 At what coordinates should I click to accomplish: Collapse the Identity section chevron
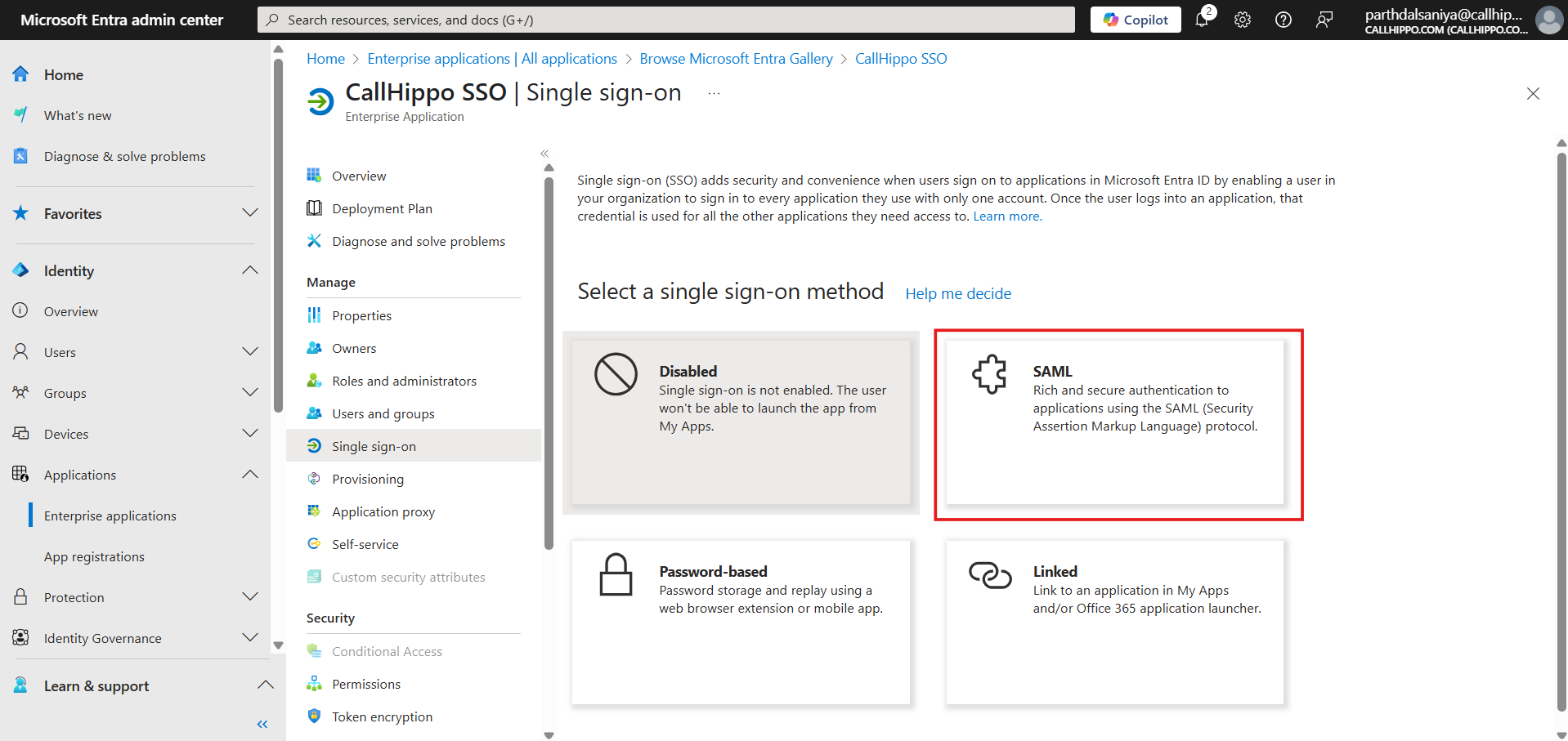(x=250, y=270)
